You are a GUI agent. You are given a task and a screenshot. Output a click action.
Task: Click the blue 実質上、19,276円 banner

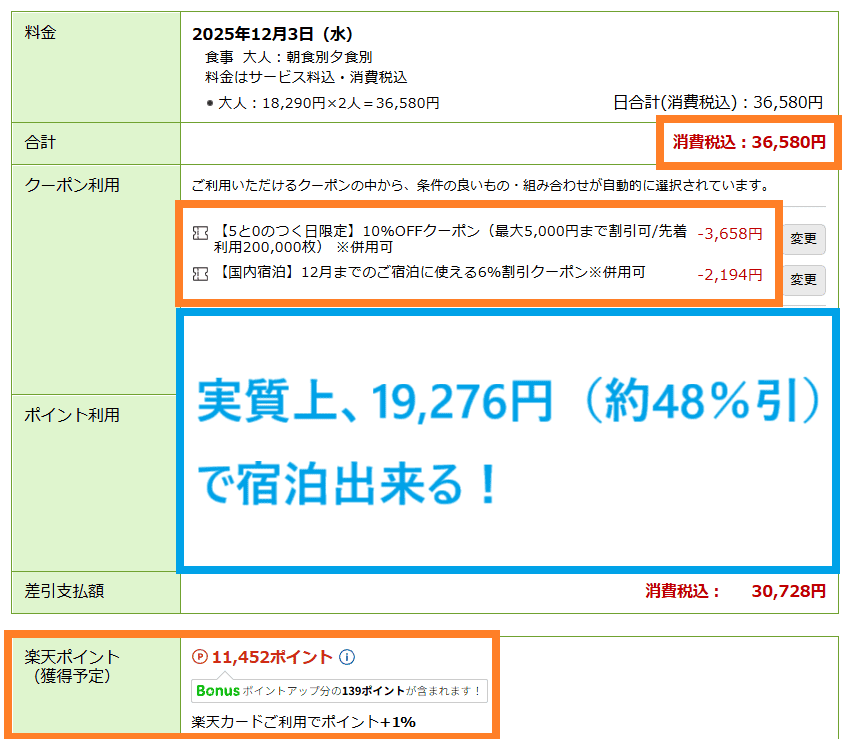tap(507, 441)
